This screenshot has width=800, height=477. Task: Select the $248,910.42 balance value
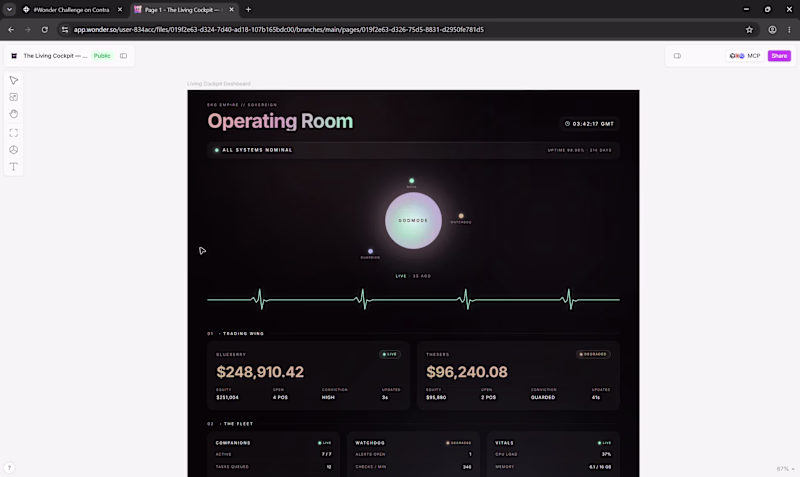point(260,372)
